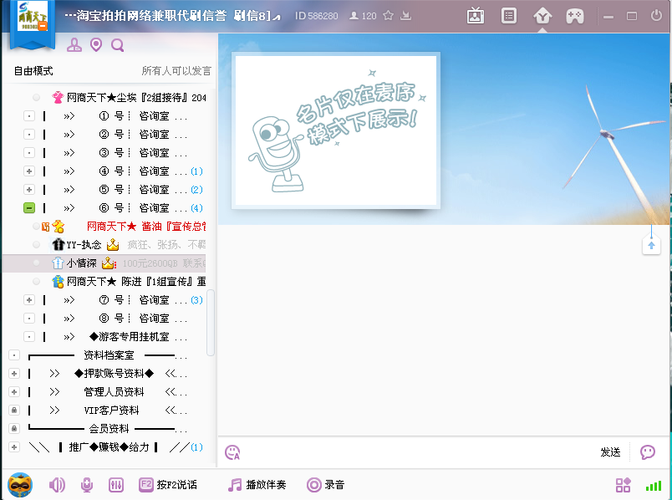The image size is (672, 500).
Task: Click 发送 send button
Action: 610,452
